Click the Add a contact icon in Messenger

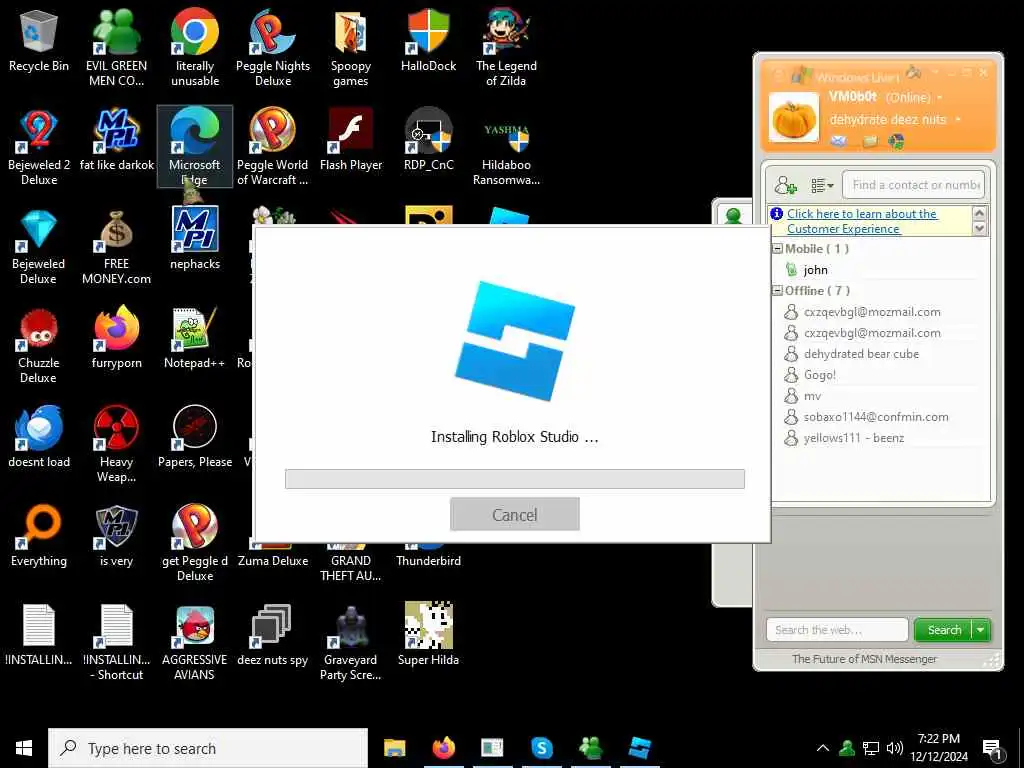(785, 185)
